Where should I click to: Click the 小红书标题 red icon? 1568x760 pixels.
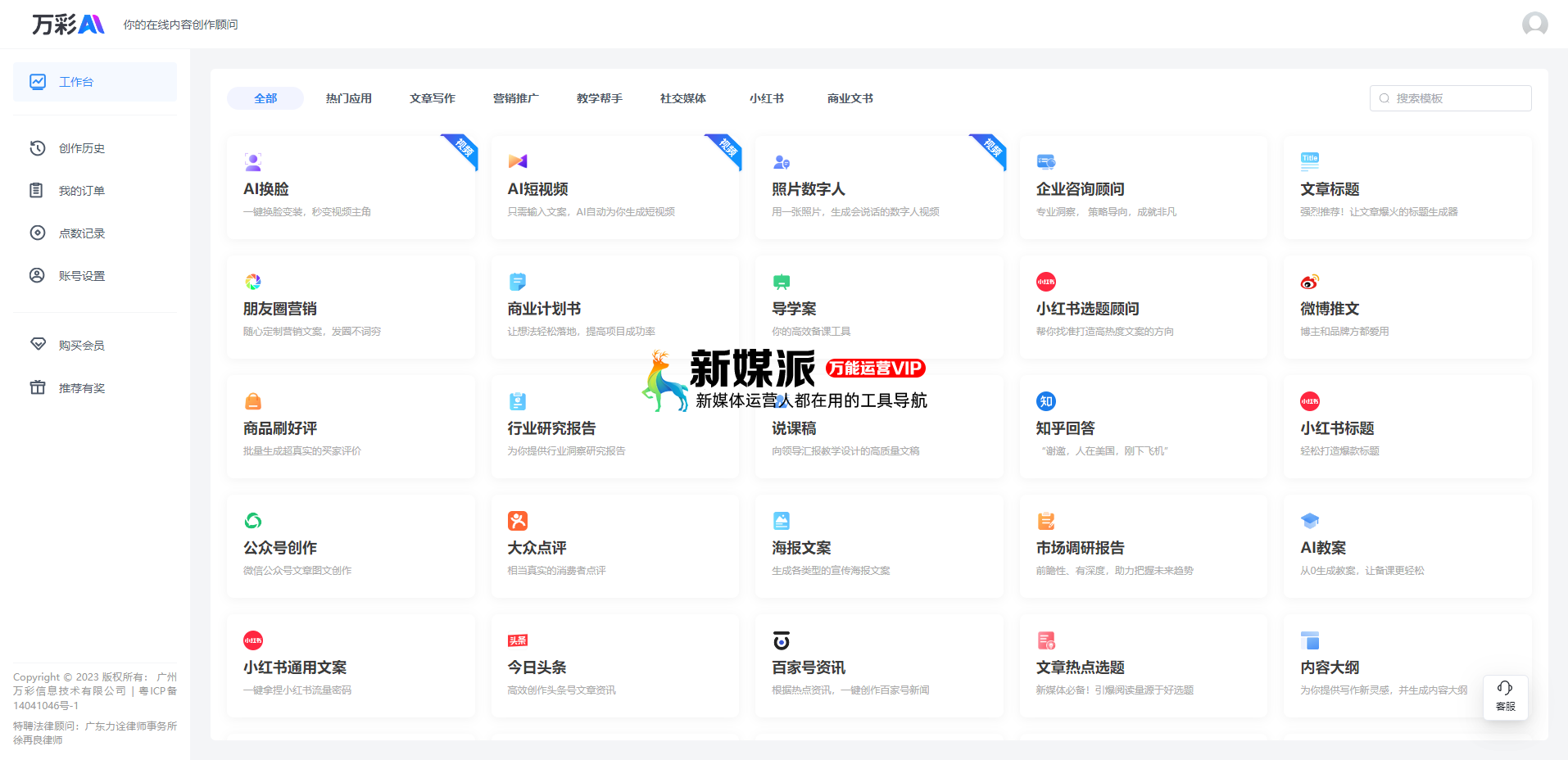point(1310,401)
